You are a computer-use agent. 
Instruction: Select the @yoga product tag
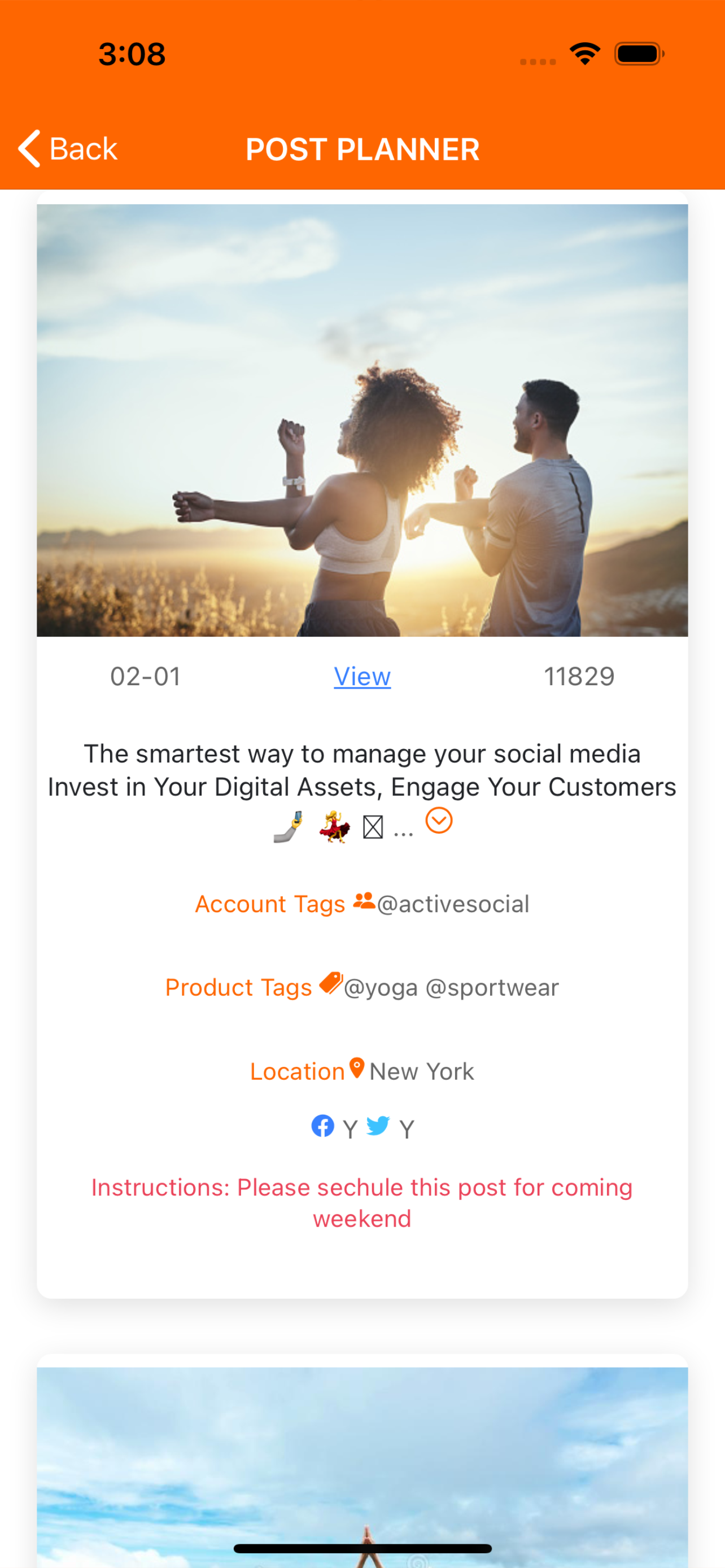(381, 988)
